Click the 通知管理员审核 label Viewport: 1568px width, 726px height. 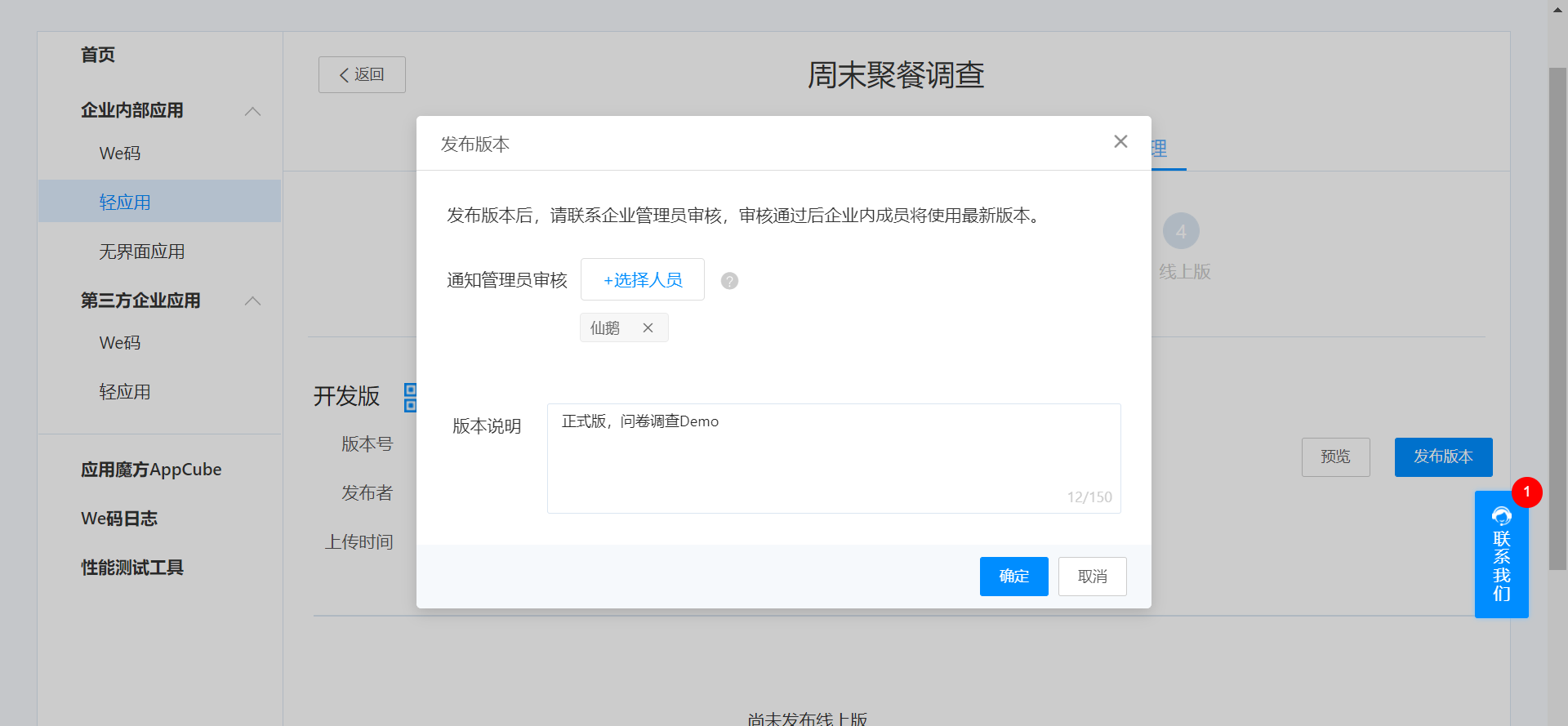point(507,281)
